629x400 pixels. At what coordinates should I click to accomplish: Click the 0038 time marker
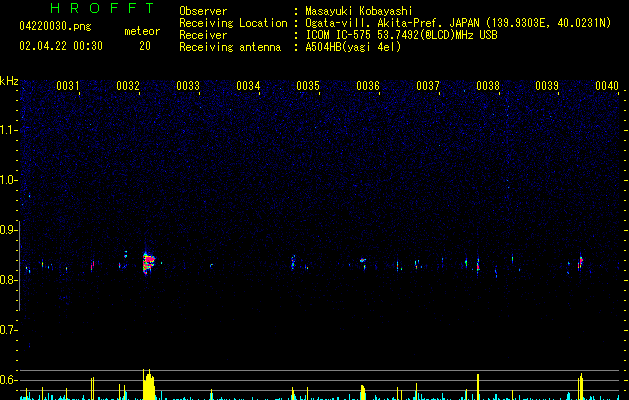tap(488, 86)
